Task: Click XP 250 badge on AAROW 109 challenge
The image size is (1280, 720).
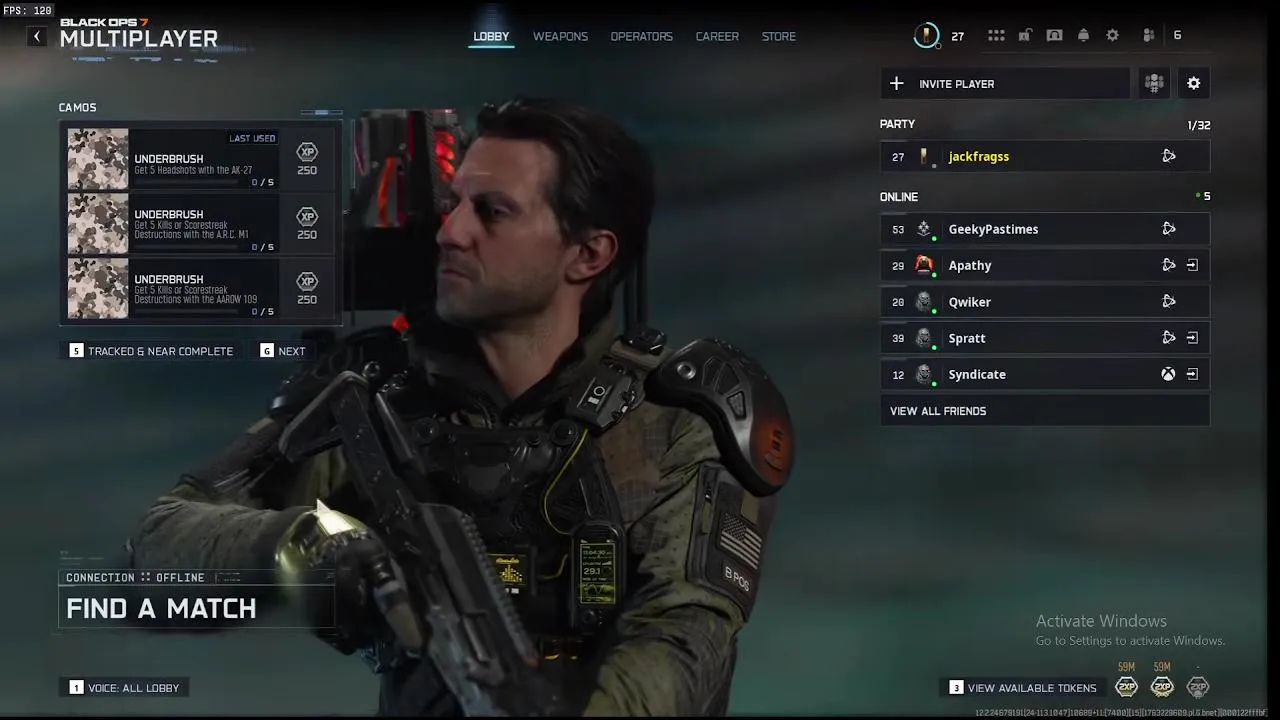Action: click(307, 289)
